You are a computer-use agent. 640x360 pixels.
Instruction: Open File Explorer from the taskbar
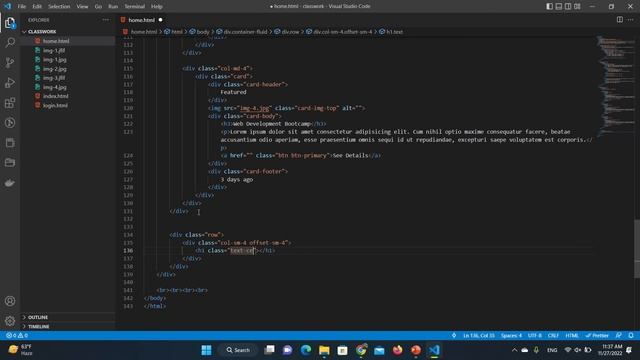324,350
